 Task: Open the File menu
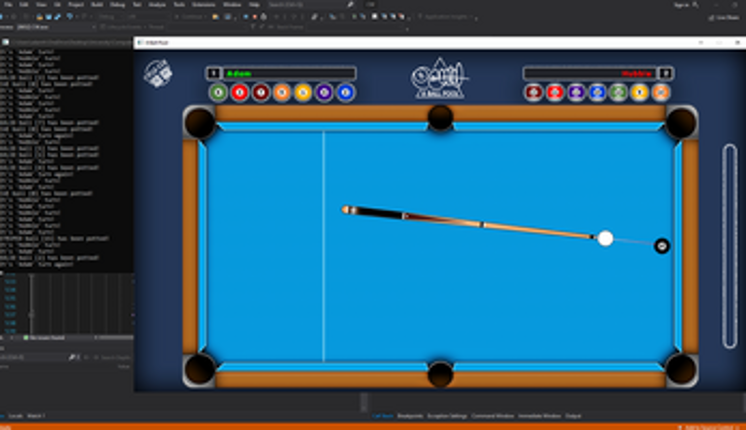point(8,4)
